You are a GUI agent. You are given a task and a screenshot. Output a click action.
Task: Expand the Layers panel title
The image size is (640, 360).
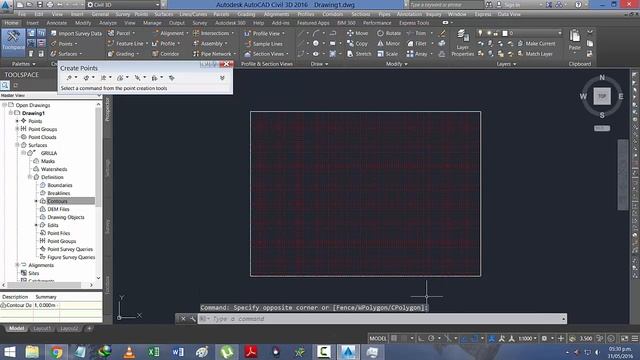tap(506, 64)
